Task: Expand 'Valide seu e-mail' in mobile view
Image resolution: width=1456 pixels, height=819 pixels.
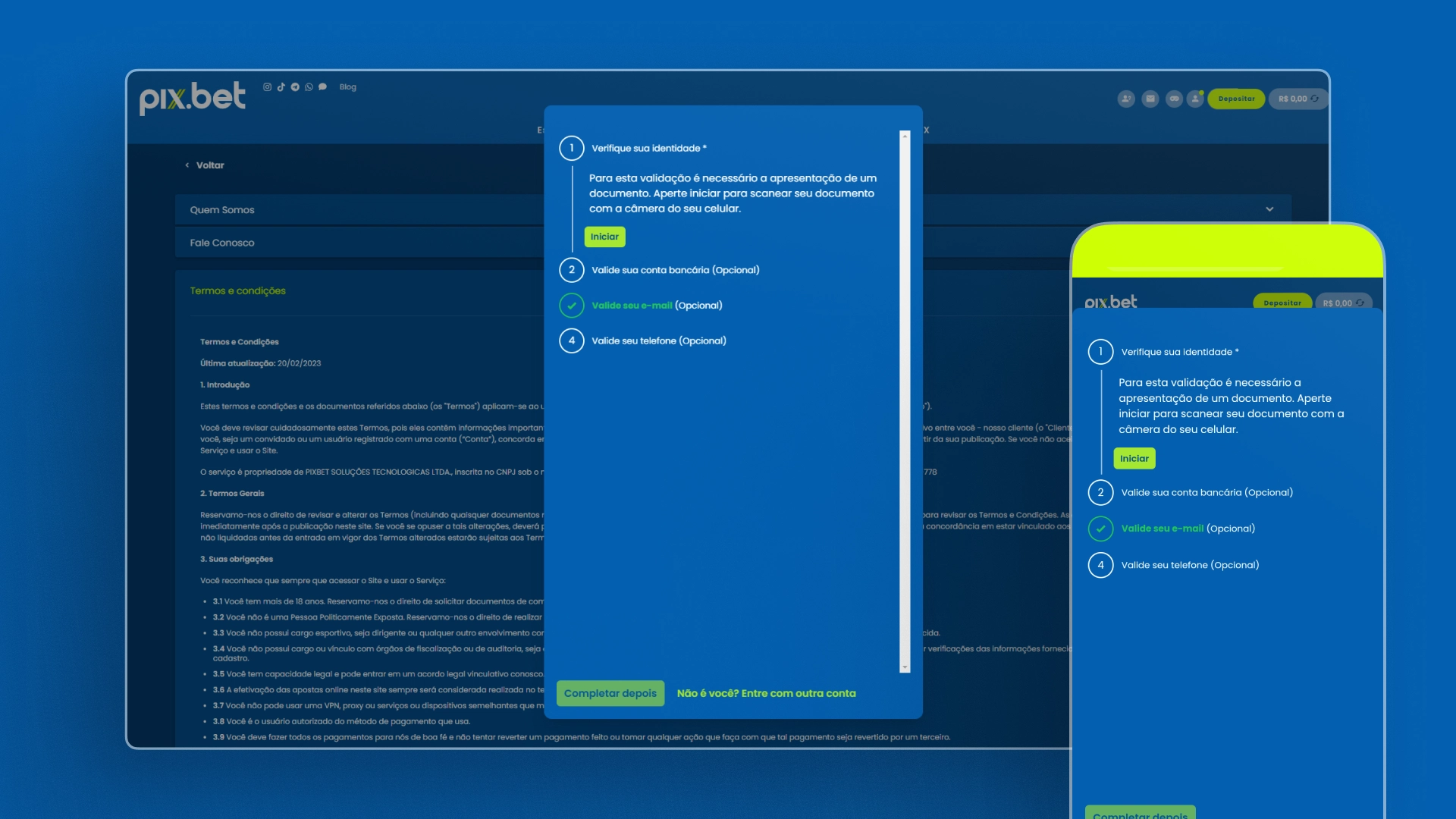Action: [x=1188, y=529]
